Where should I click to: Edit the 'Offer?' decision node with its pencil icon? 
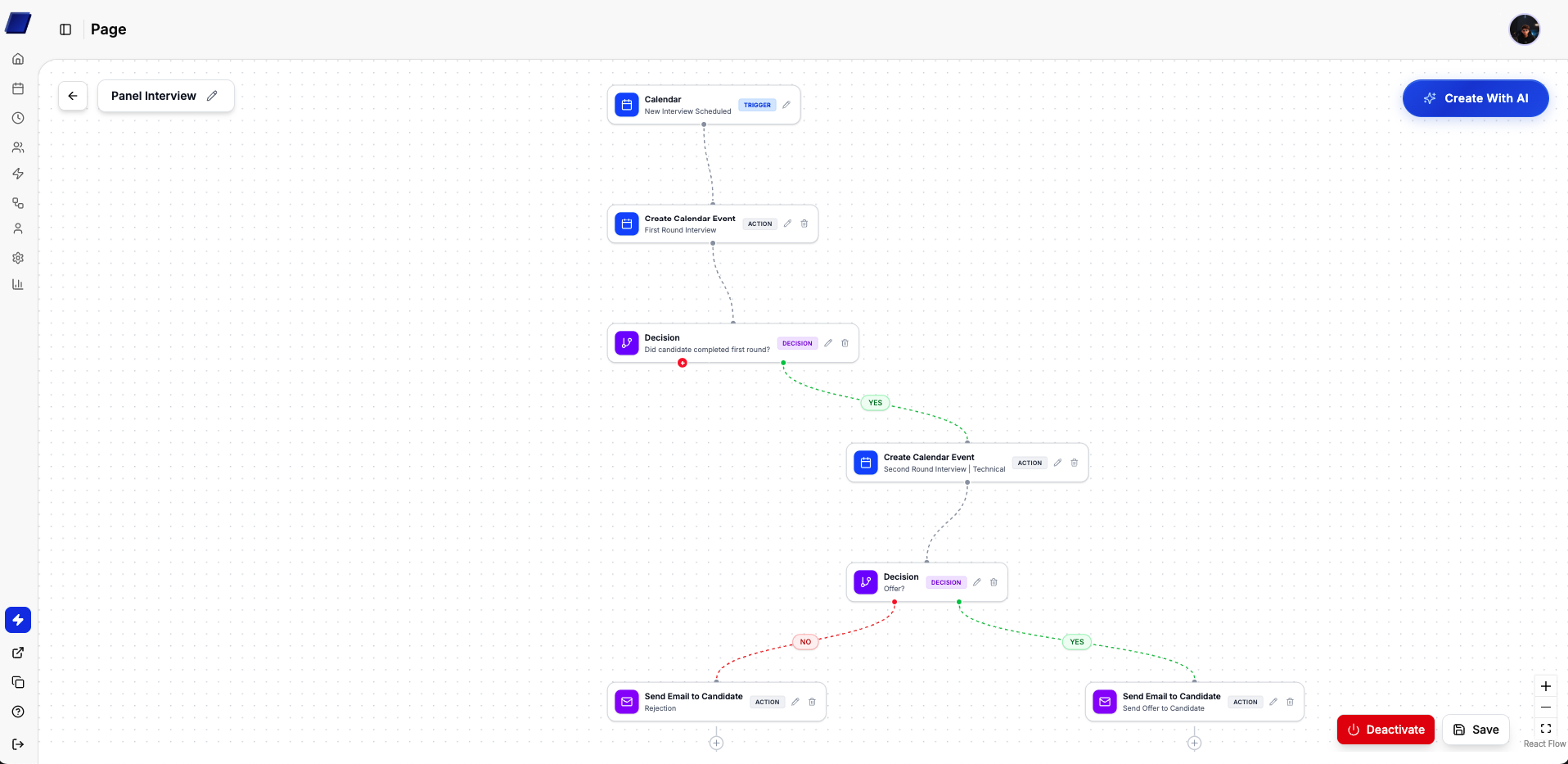coord(977,582)
